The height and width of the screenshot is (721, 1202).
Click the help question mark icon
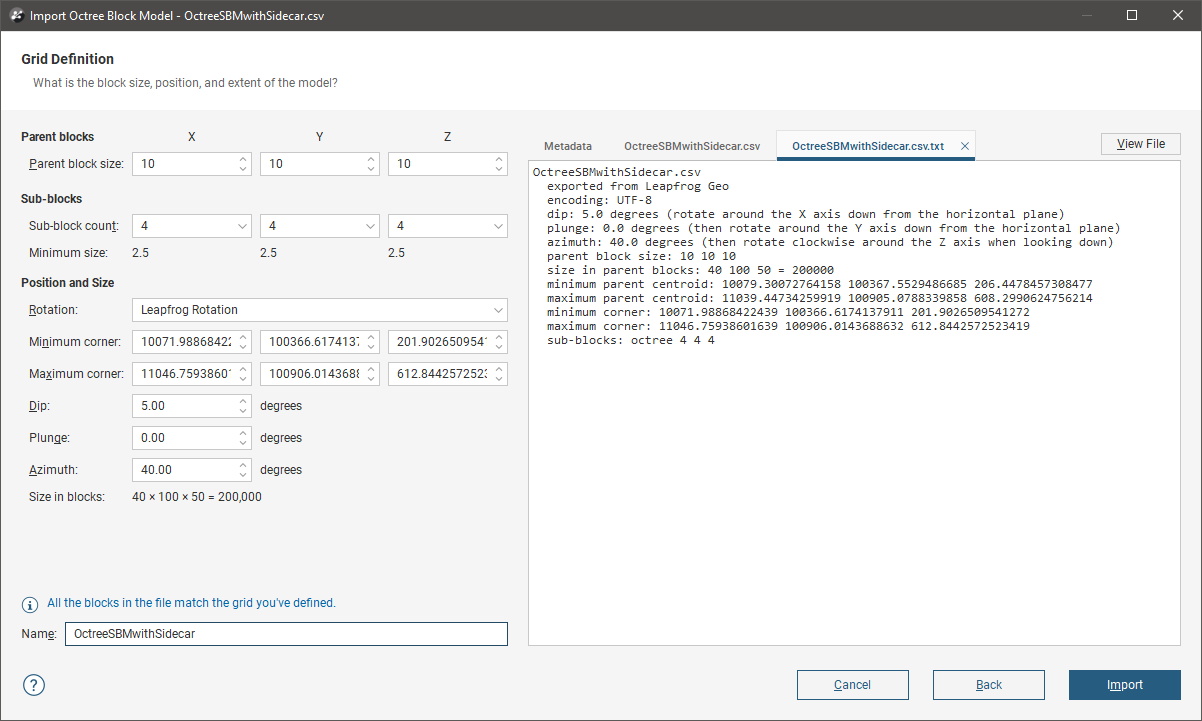[34, 685]
